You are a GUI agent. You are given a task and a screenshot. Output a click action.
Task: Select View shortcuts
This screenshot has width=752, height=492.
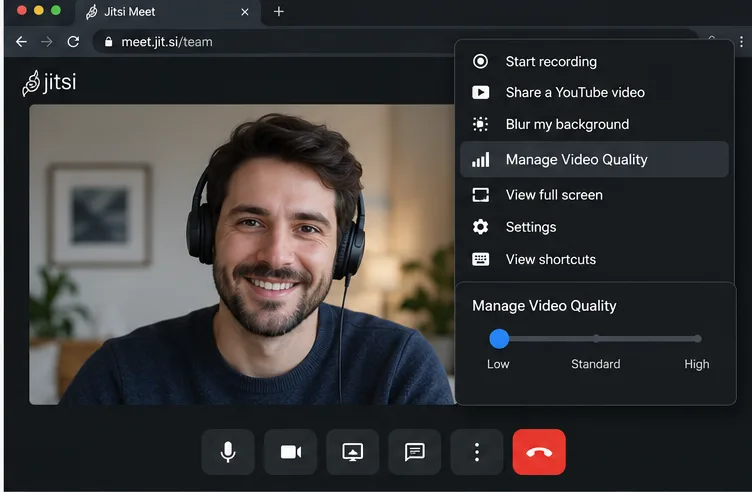point(594,259)
